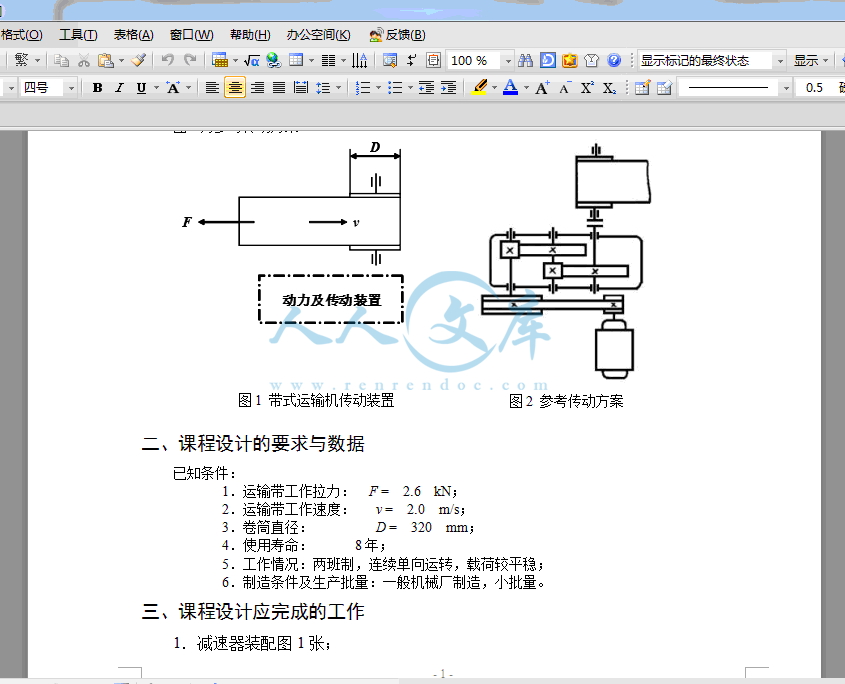The height and width of the screenshot is (684, 845).
Task: Toggle Align Right
Action: (x=257, y=88)
